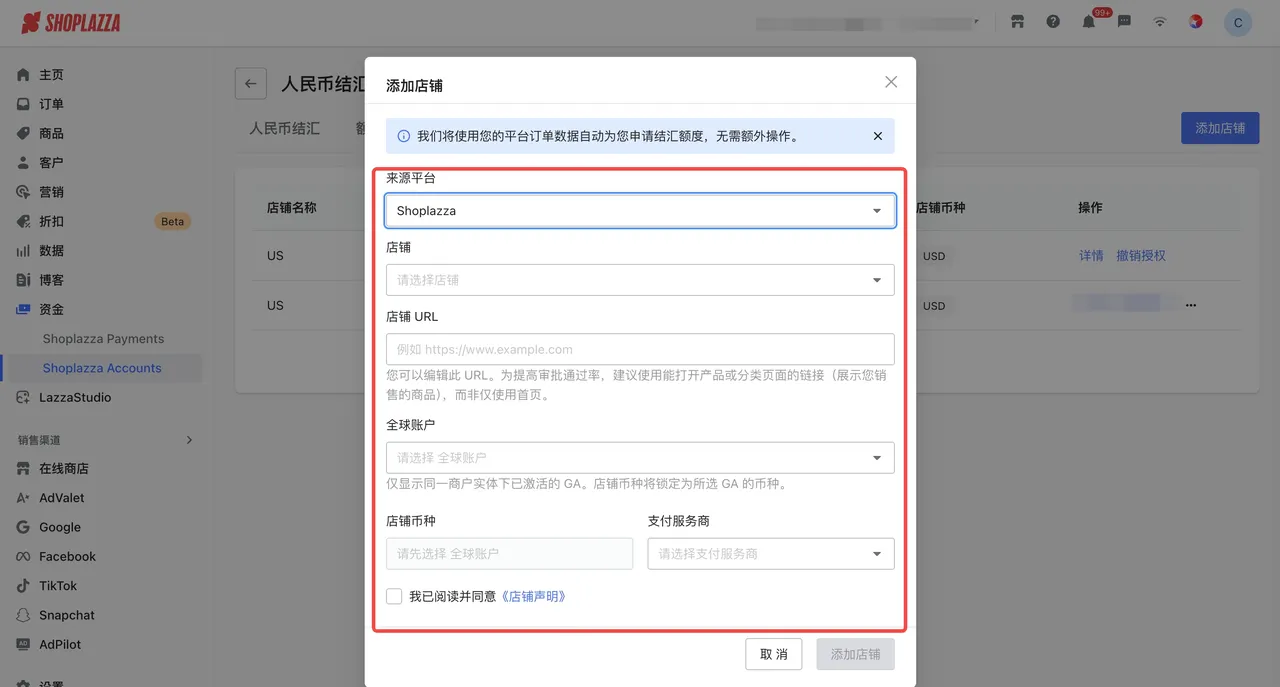This screenshot has width=1280, height=687.
Task: Click the 在线商店 store icon
Action: coord(23,468)
